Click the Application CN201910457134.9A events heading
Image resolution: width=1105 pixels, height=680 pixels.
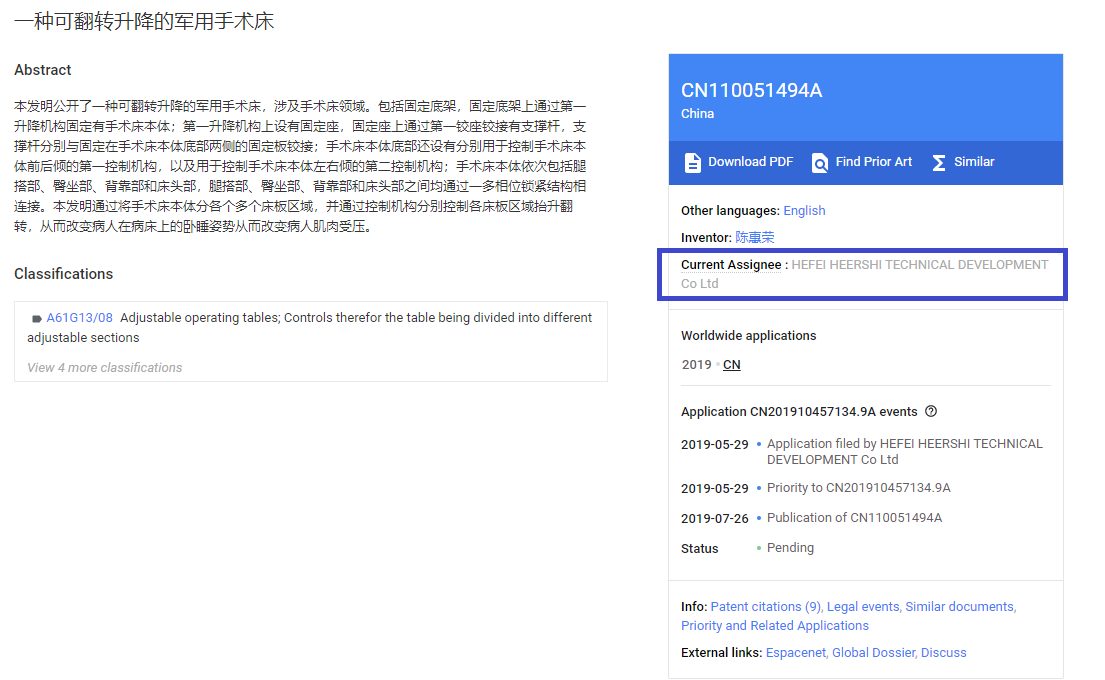pyautogui.click(x=799, y=412)
